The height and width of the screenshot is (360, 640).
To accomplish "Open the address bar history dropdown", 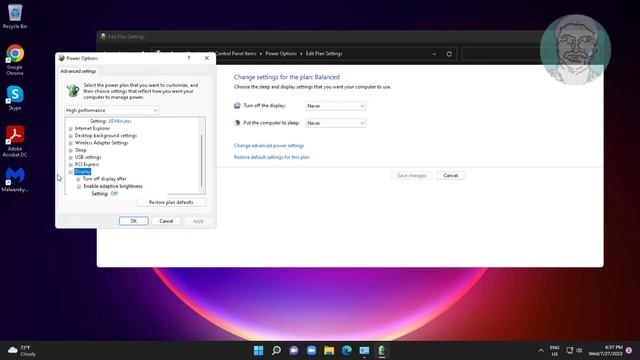I will 434,54.
